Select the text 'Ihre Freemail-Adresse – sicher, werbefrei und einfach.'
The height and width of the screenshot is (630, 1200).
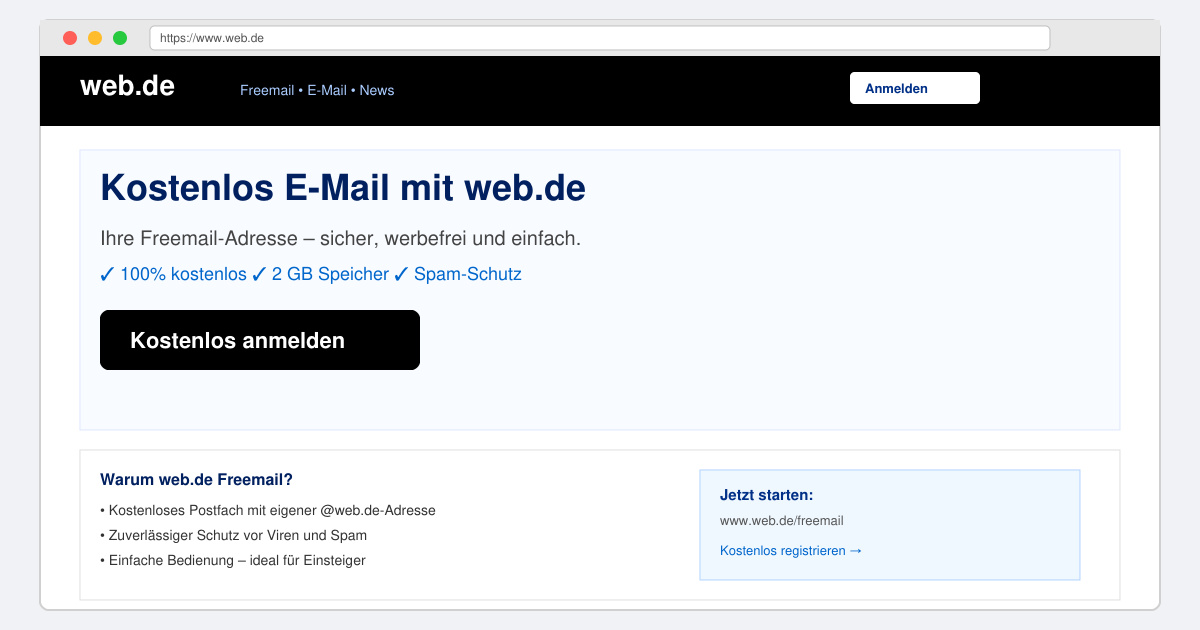[x=341, y=239]
